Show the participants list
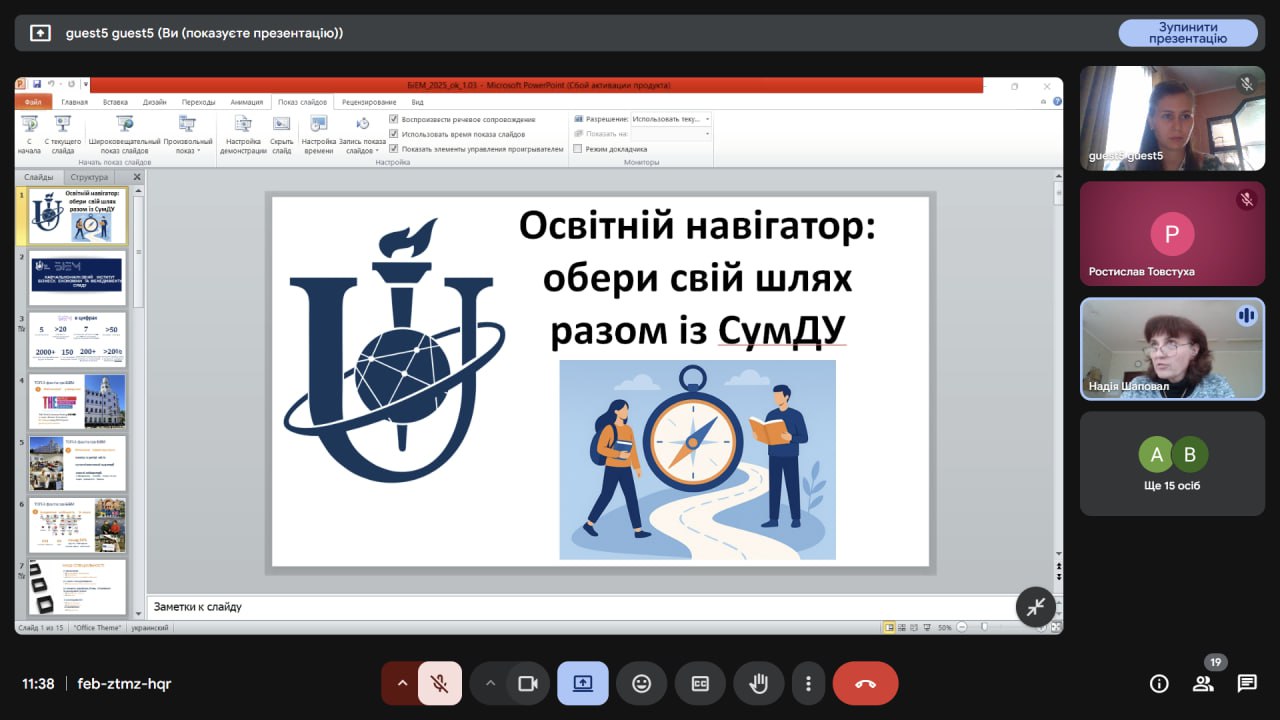Viewport: 1280px width, 720px height. (x=1203, y=684)
